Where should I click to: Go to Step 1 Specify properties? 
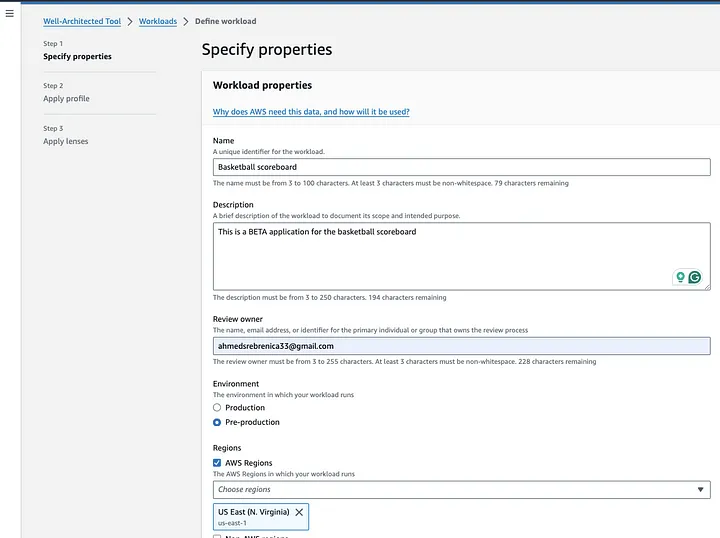click(77, 57)
